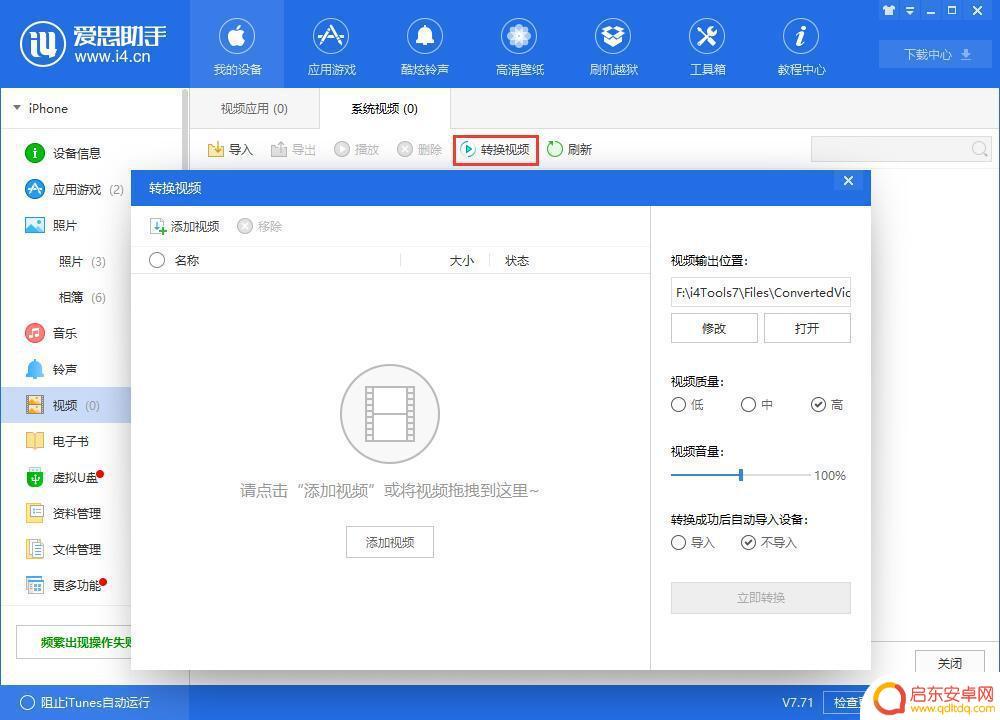The height and width of the screenshot is (720, 1000).
Task: Select 中 video quality
Action: (757, 404)
